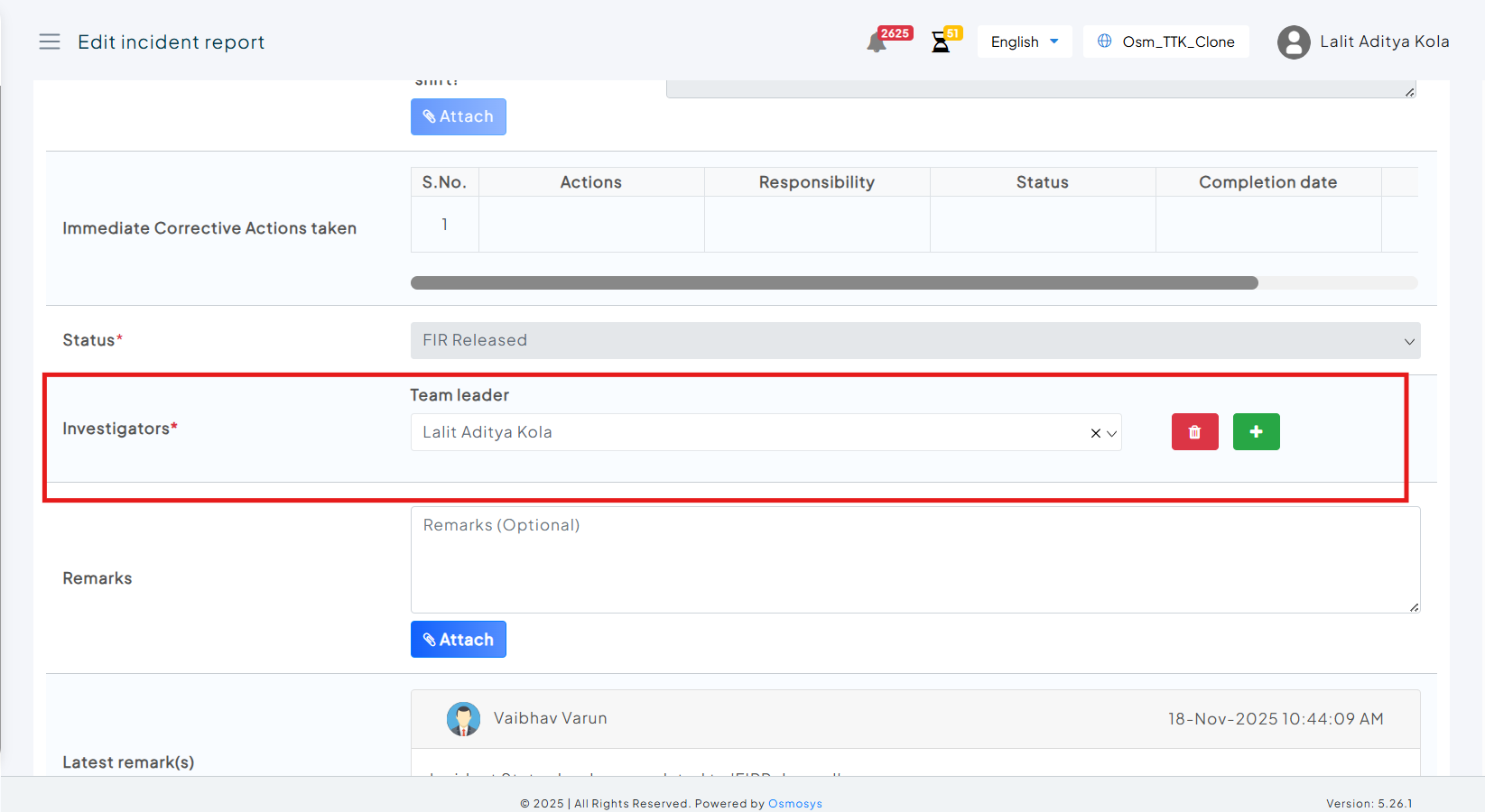The width and height of the screenshot is (1485, 812).
Task: Expand the Team leader dropdown arrow
Action: [x=1112, y=433]
